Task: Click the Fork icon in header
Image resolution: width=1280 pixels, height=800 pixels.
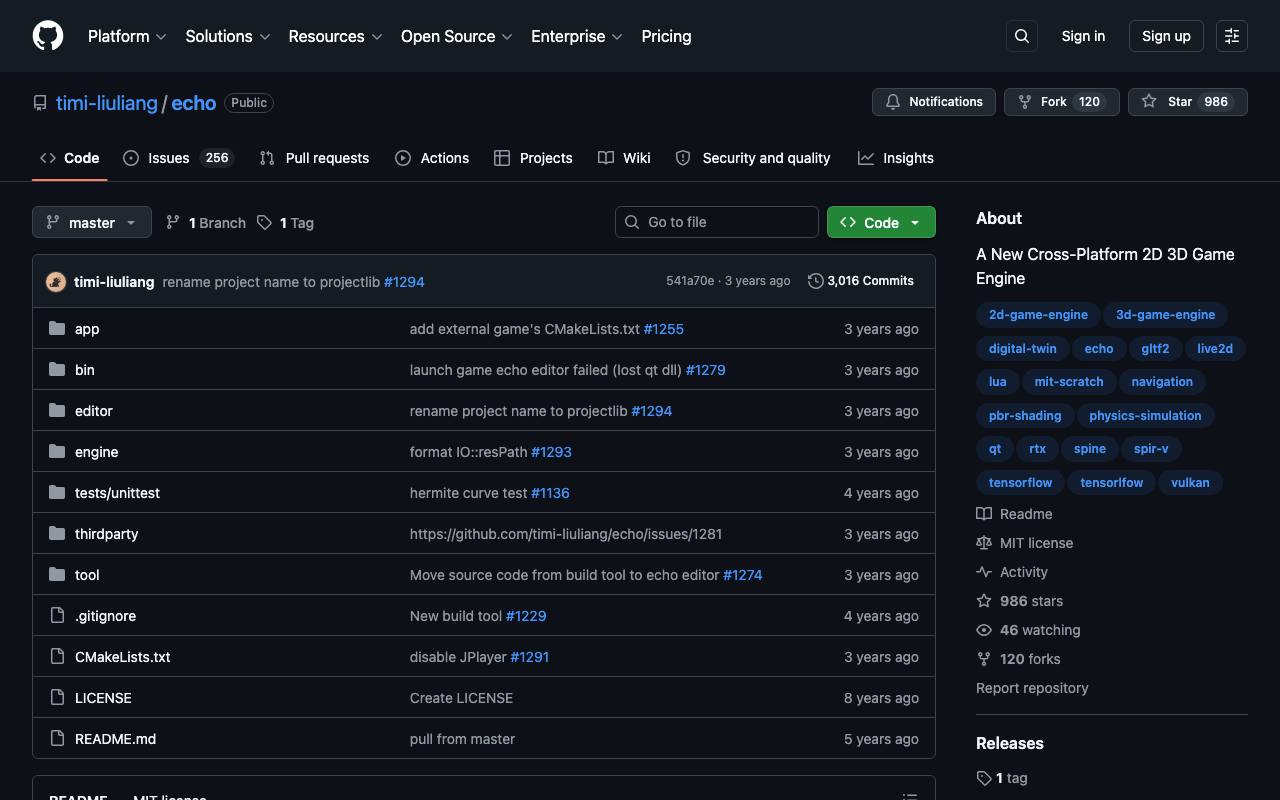Action: click(x=1025, y=102)
